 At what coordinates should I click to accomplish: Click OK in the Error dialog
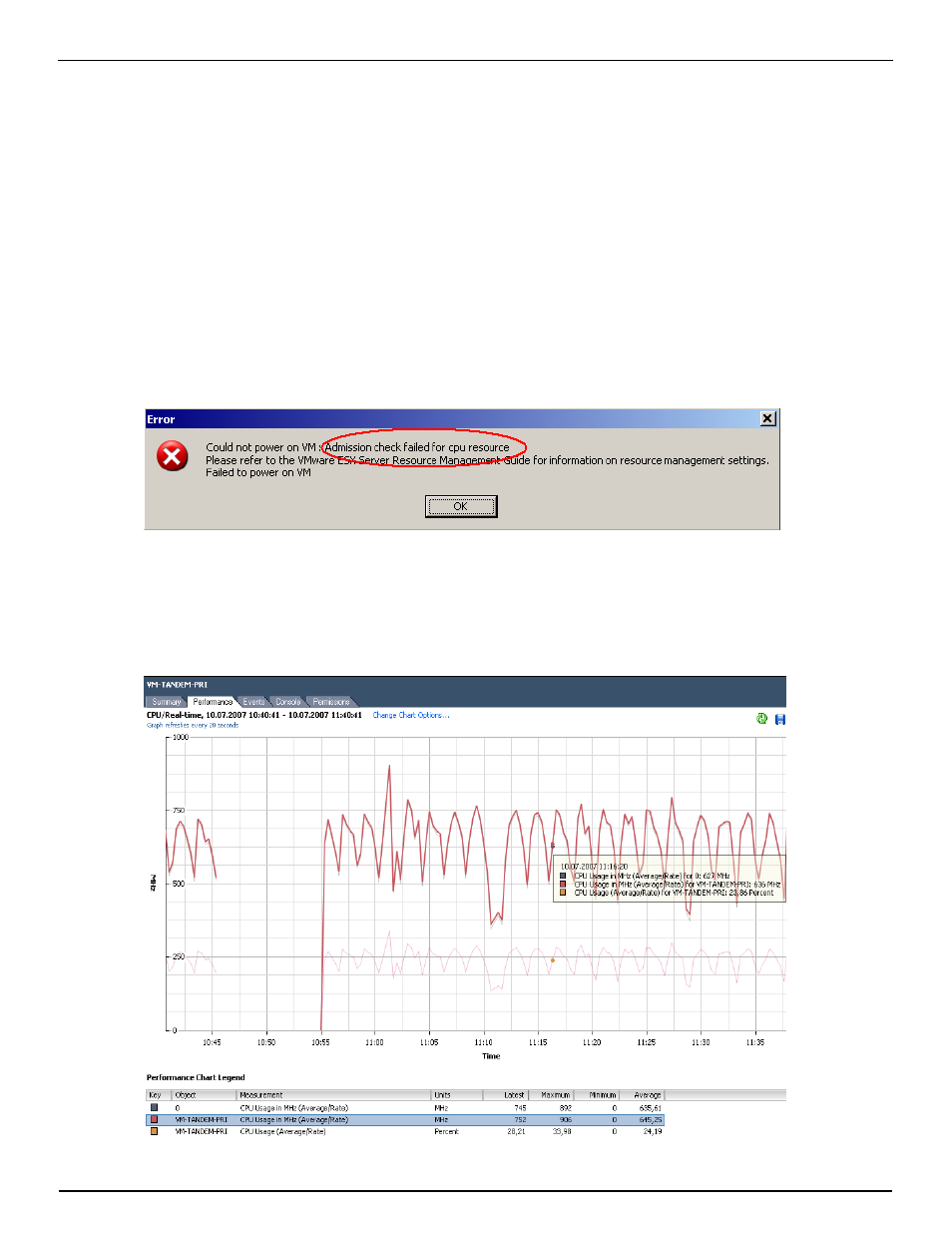click(x=461, y=506)
